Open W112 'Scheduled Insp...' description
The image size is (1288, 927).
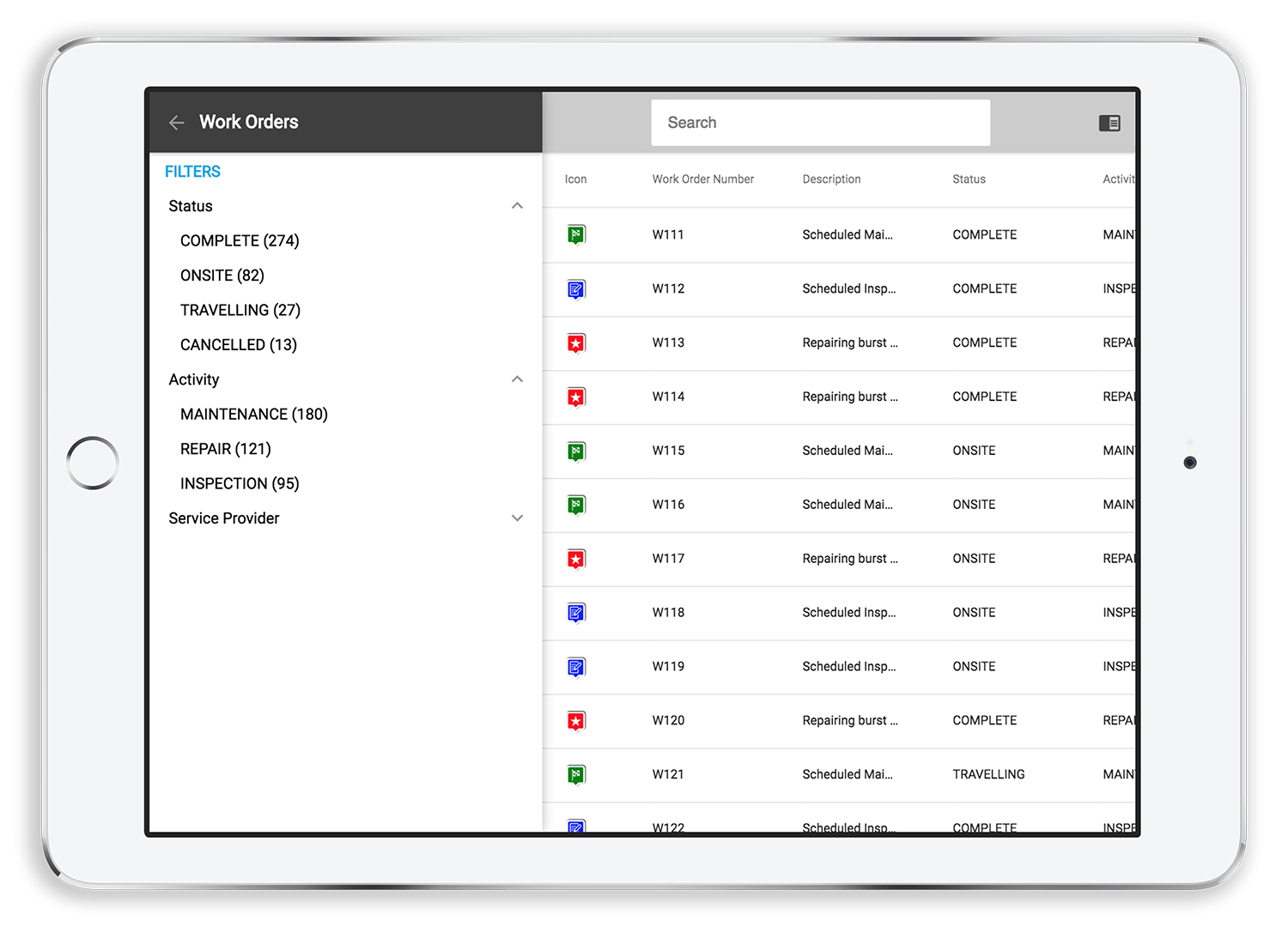849,288
